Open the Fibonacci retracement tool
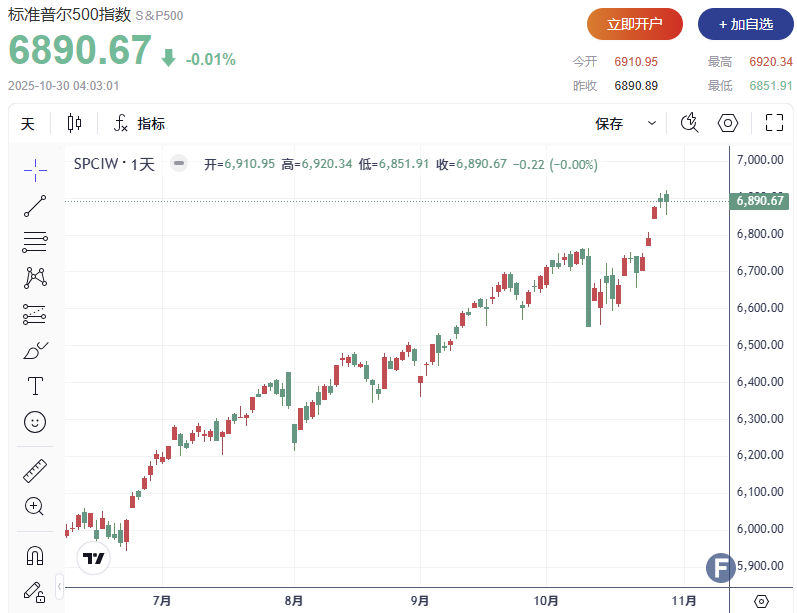Viewport: 797px width, 613px height. (35, 242)
